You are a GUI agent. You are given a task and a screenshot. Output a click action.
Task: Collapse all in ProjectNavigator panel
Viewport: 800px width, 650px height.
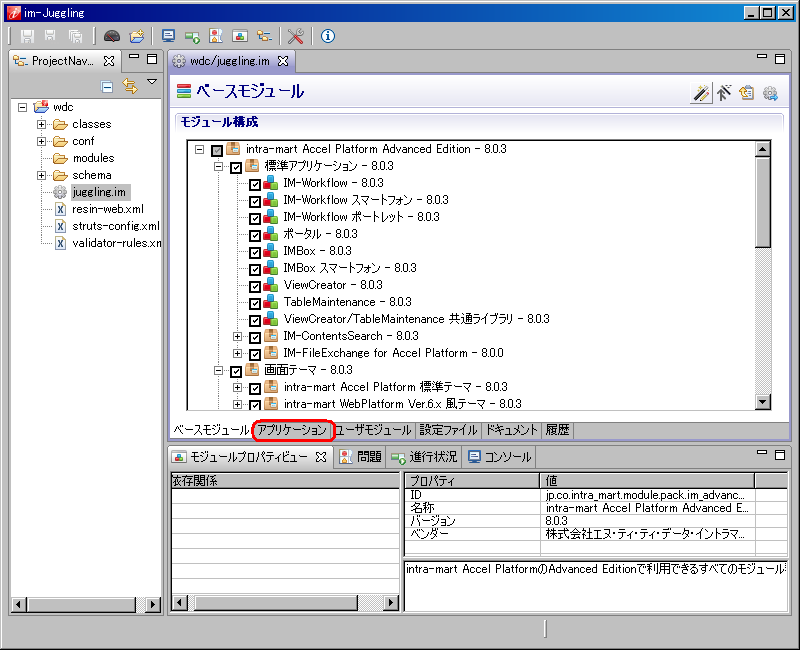click(x=107, y=87)
